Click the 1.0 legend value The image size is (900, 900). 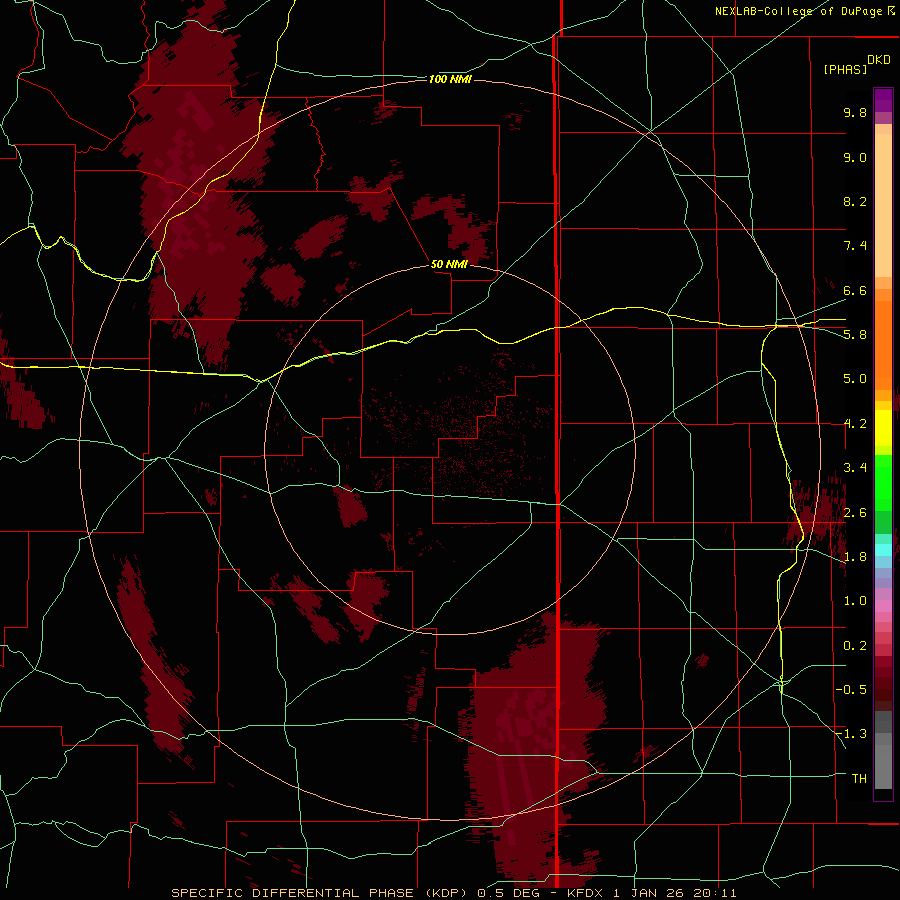[x=855, y=601]
